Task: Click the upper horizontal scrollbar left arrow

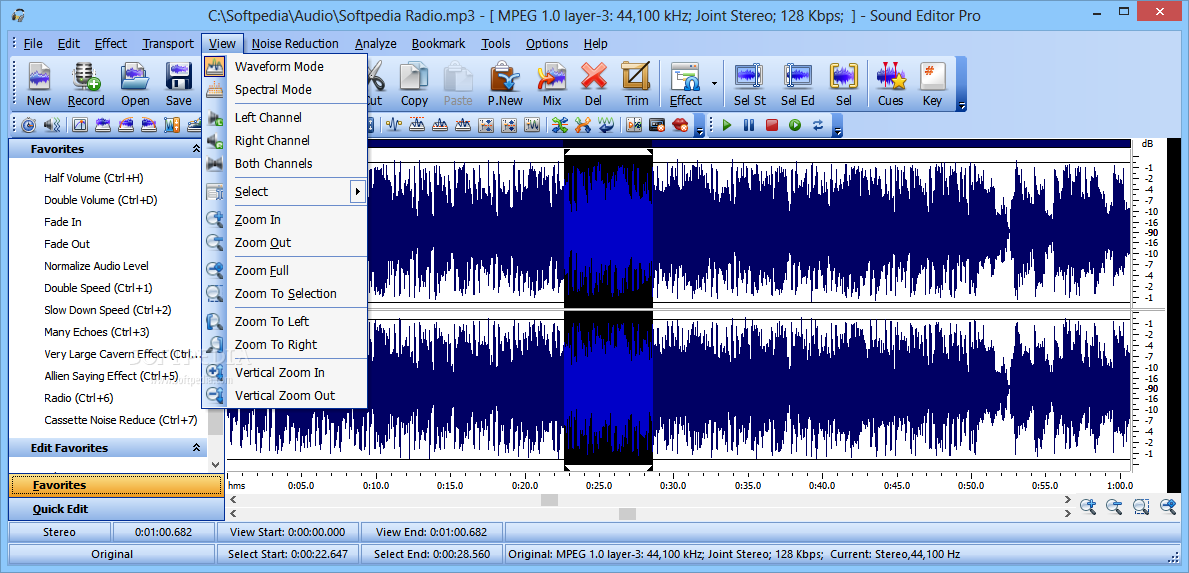Action: tap(233, 499)
